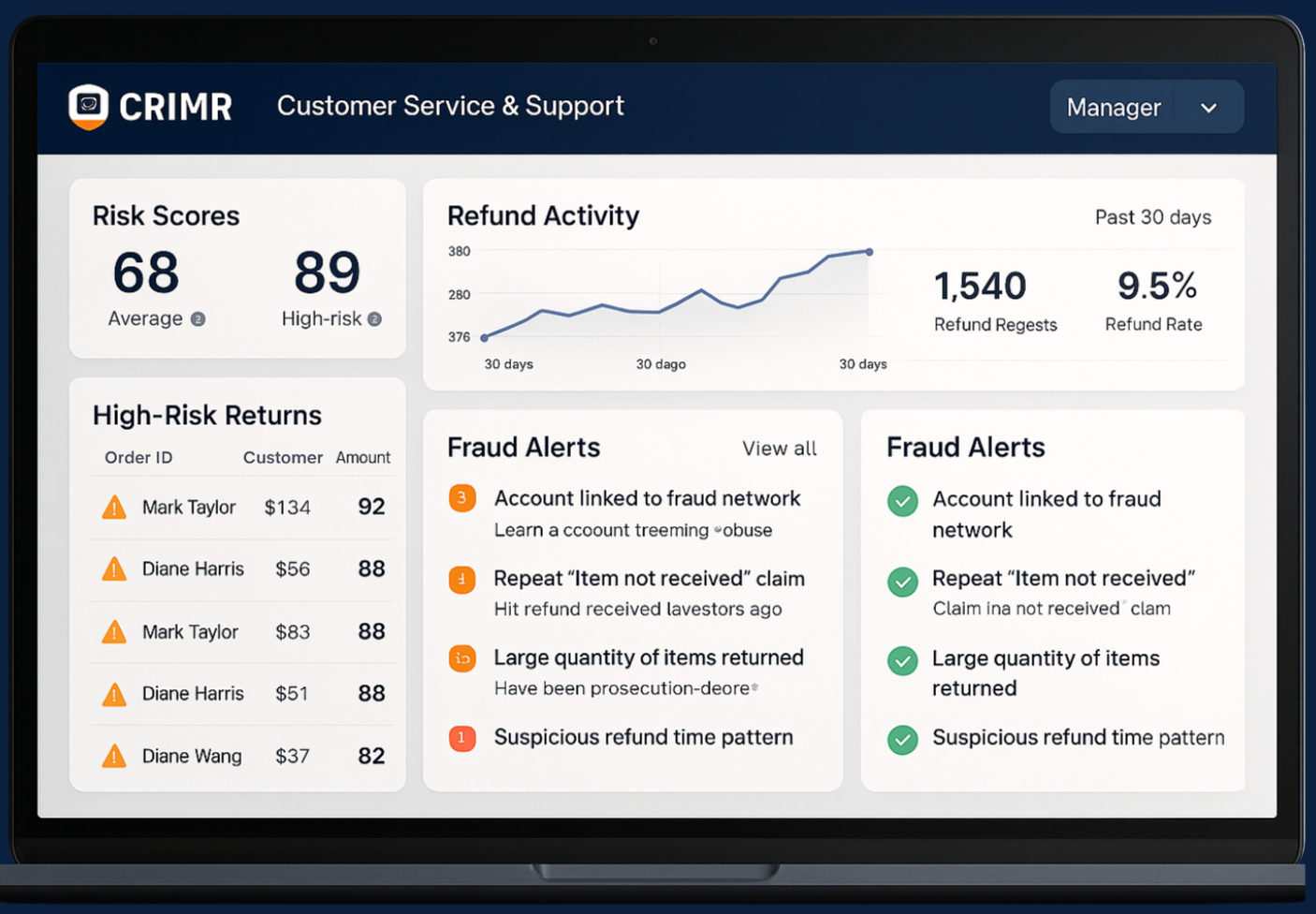Select the Amount column header
Image resolution: width=1316 pixels, height=914 pixels.
363,458
